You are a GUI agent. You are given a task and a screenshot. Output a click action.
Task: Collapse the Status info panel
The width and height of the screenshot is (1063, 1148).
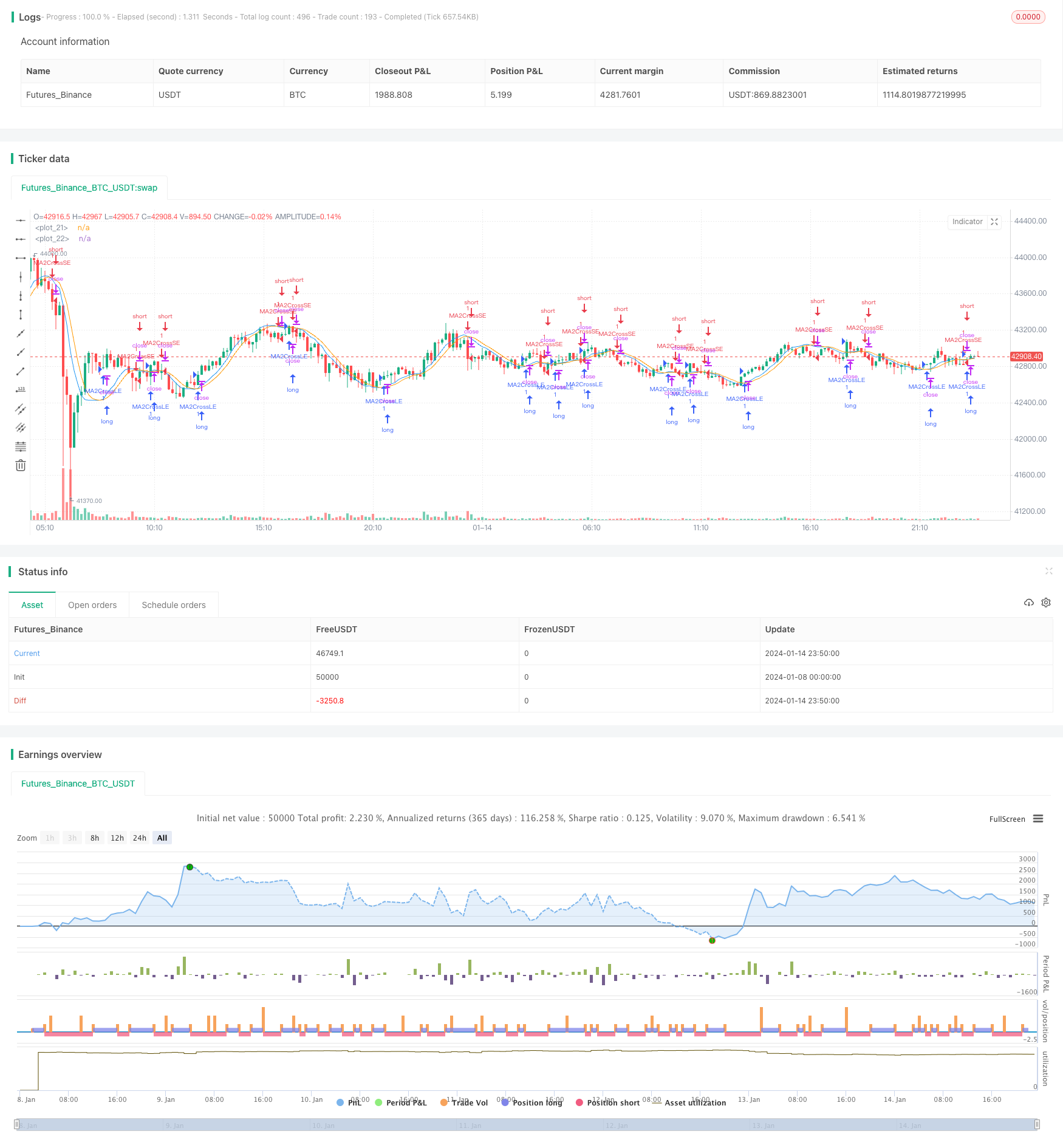[1048, 571]
